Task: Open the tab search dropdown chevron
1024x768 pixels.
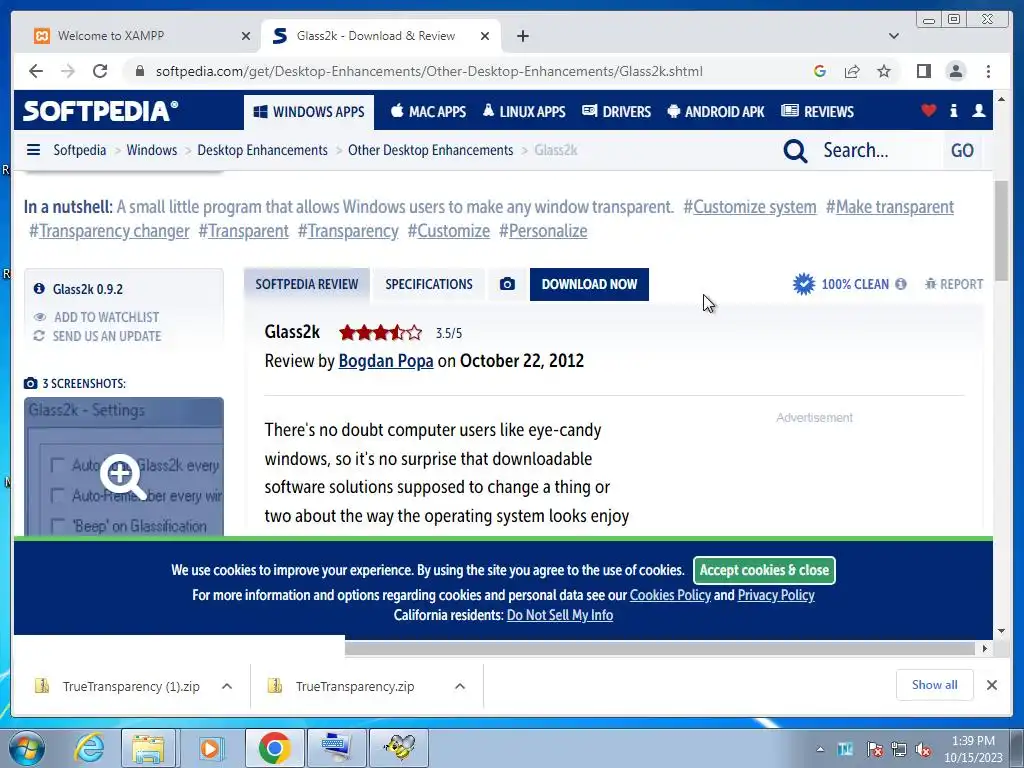Action: coord(893,36)
